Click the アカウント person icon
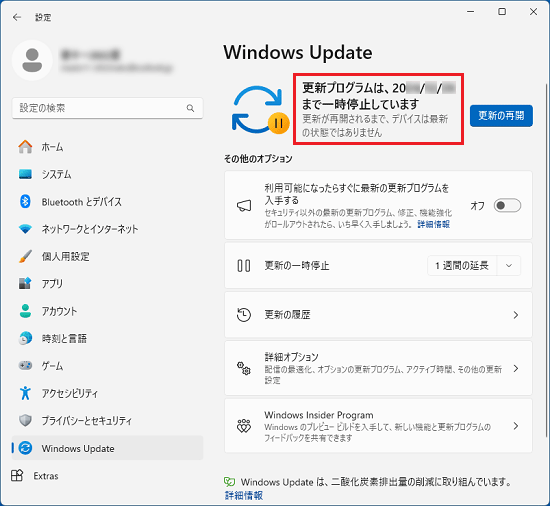This screenshot has height=506, width=550. coord(25,311)
